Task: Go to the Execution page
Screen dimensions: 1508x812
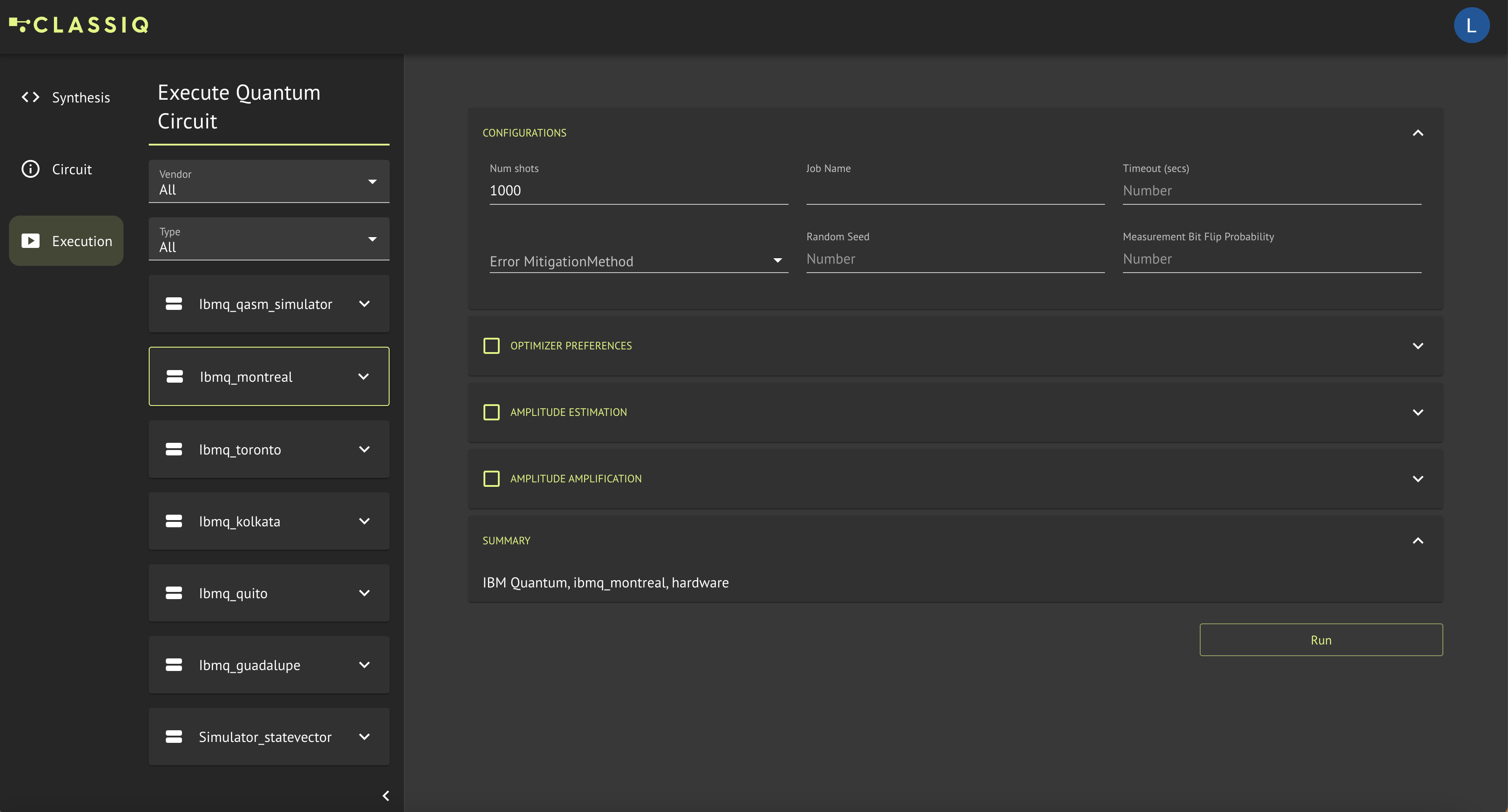Action: point(66,240)
